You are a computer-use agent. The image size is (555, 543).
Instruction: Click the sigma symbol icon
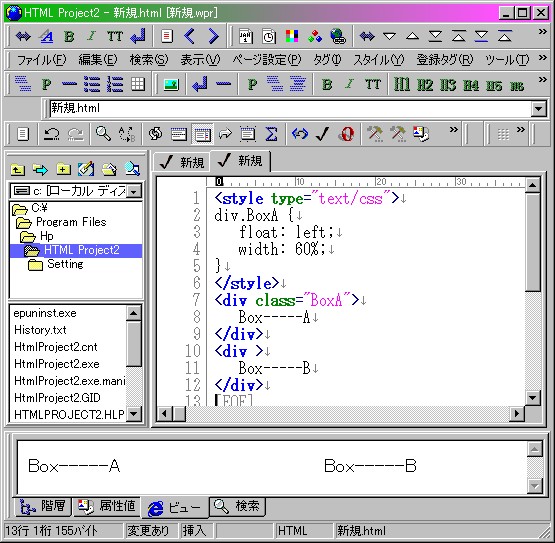tap(271, 134)
